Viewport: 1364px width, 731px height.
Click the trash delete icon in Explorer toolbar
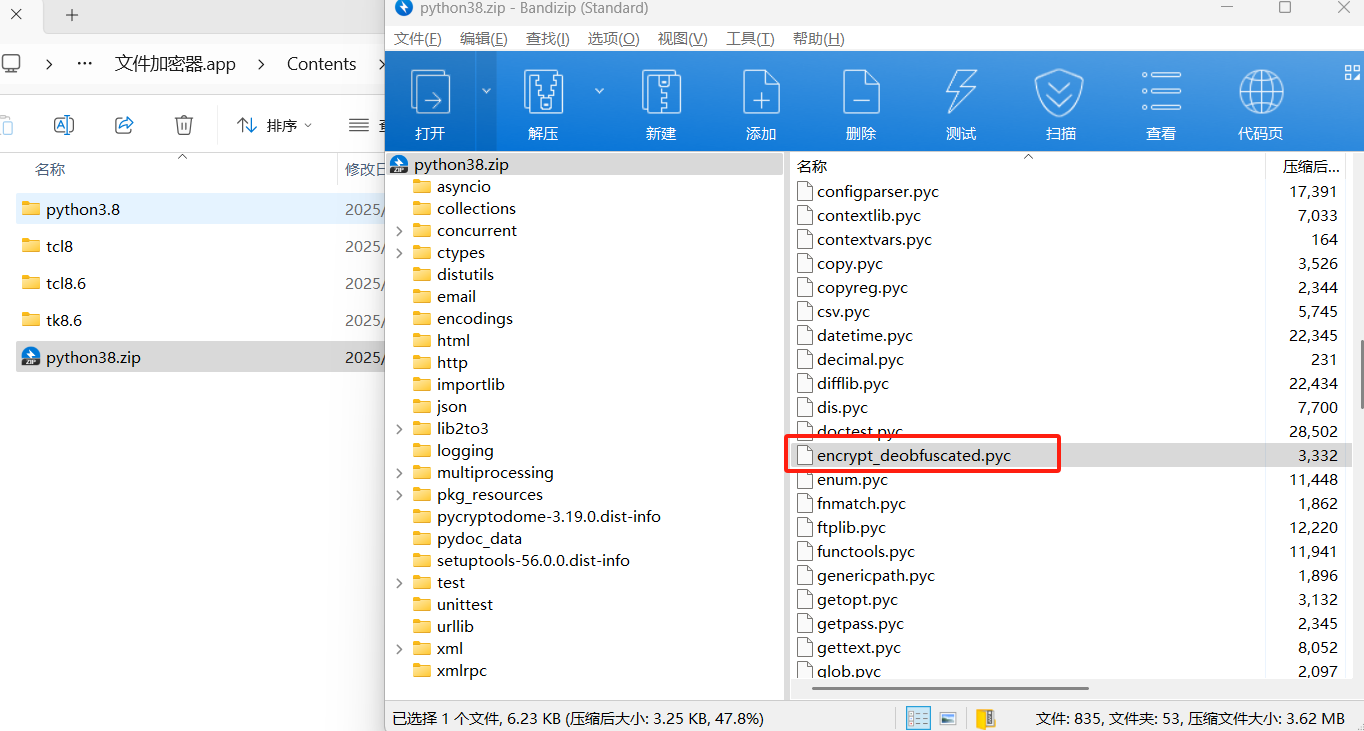tap(184, 125)
